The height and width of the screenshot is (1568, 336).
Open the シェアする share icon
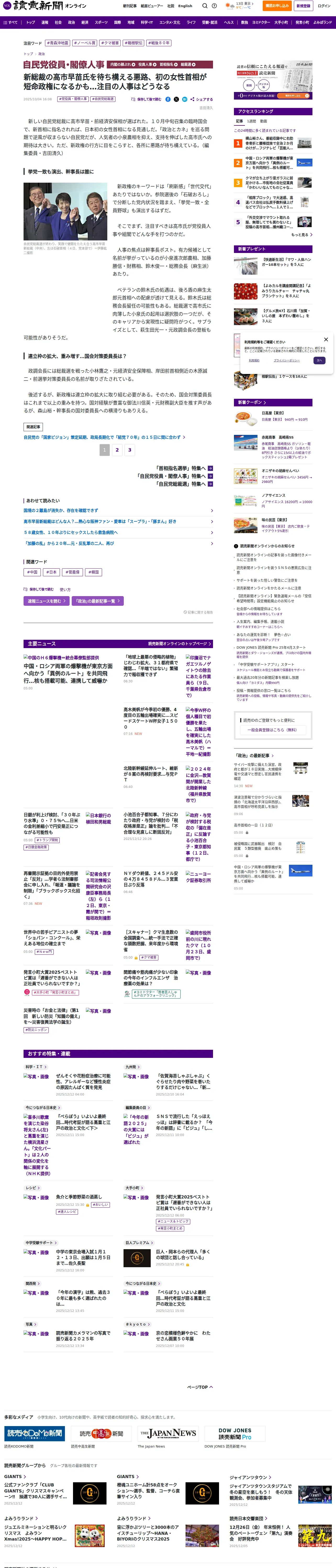click(202, 99)
